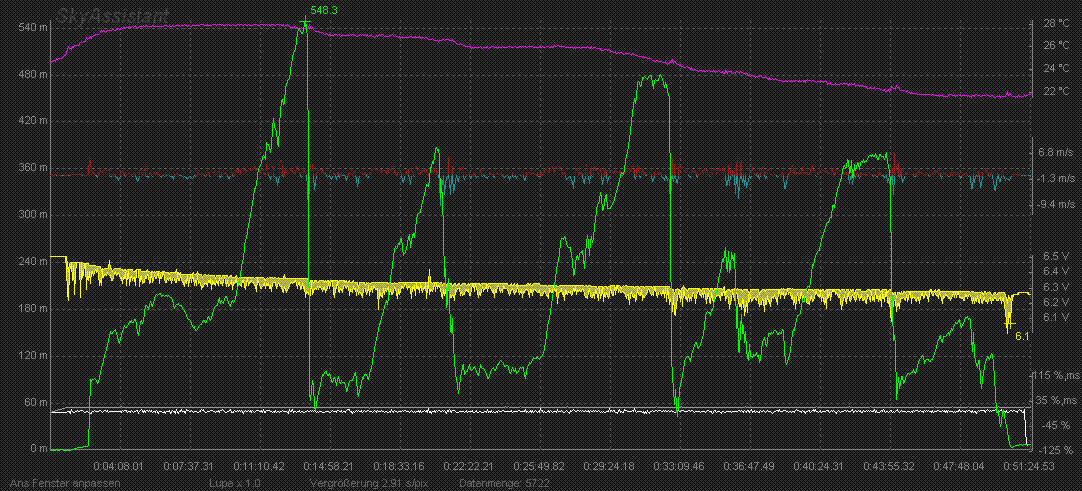Viewport: 1082px width, 491px height.
Task: Click the 115 %,ms axis label
Action: [1058, 376]
